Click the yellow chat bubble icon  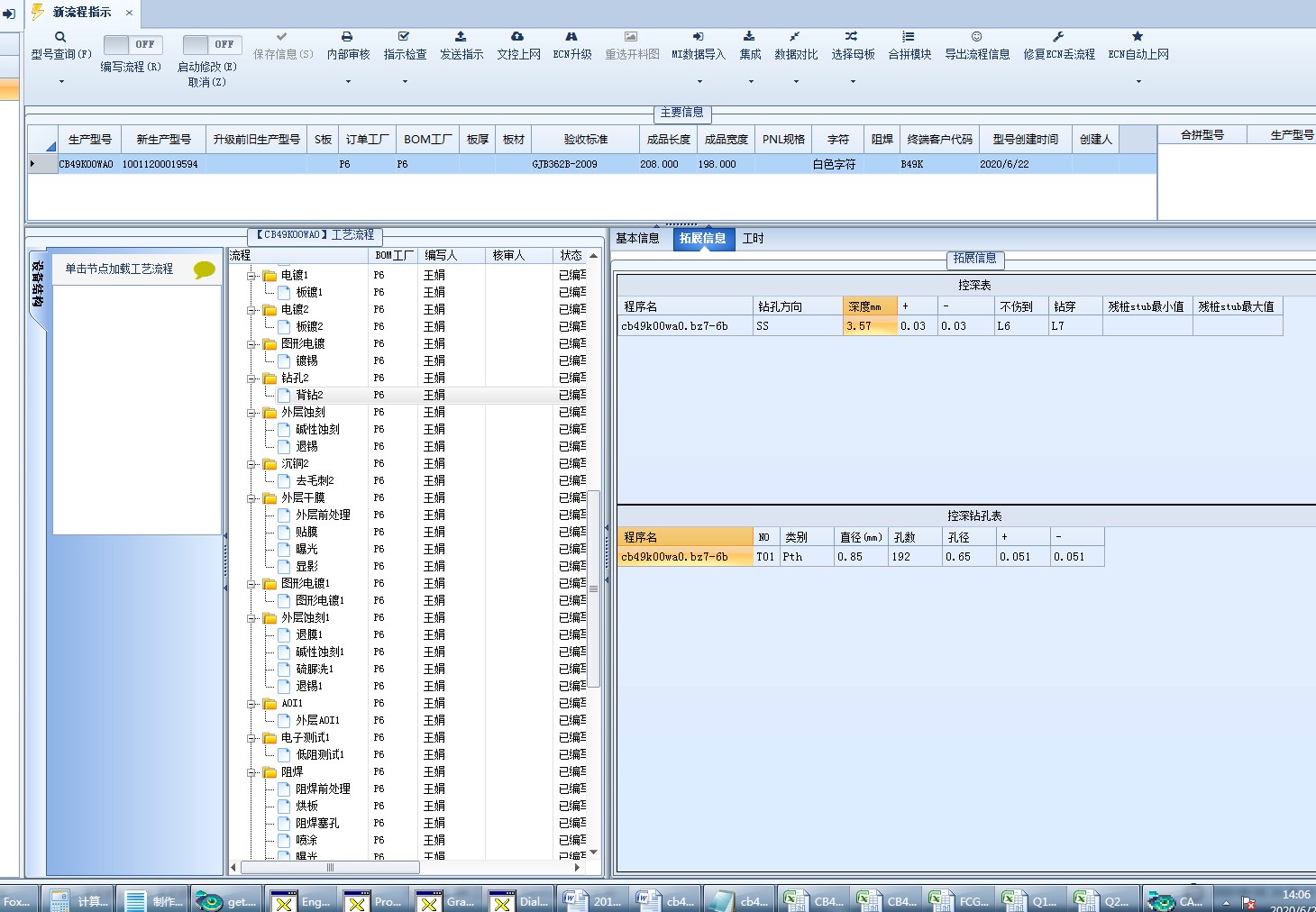point(205,269)
